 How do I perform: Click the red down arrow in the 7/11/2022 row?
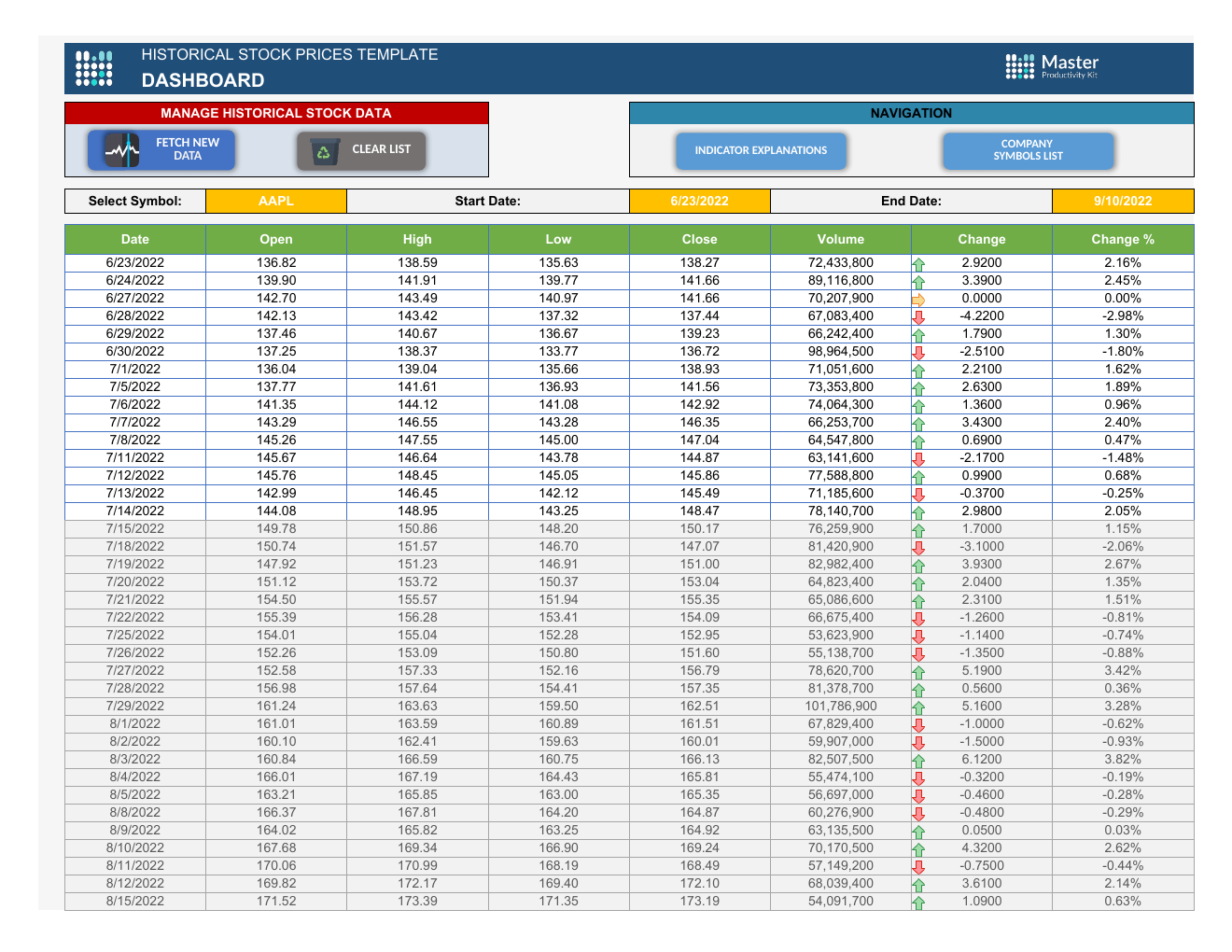tap(918, 459)
